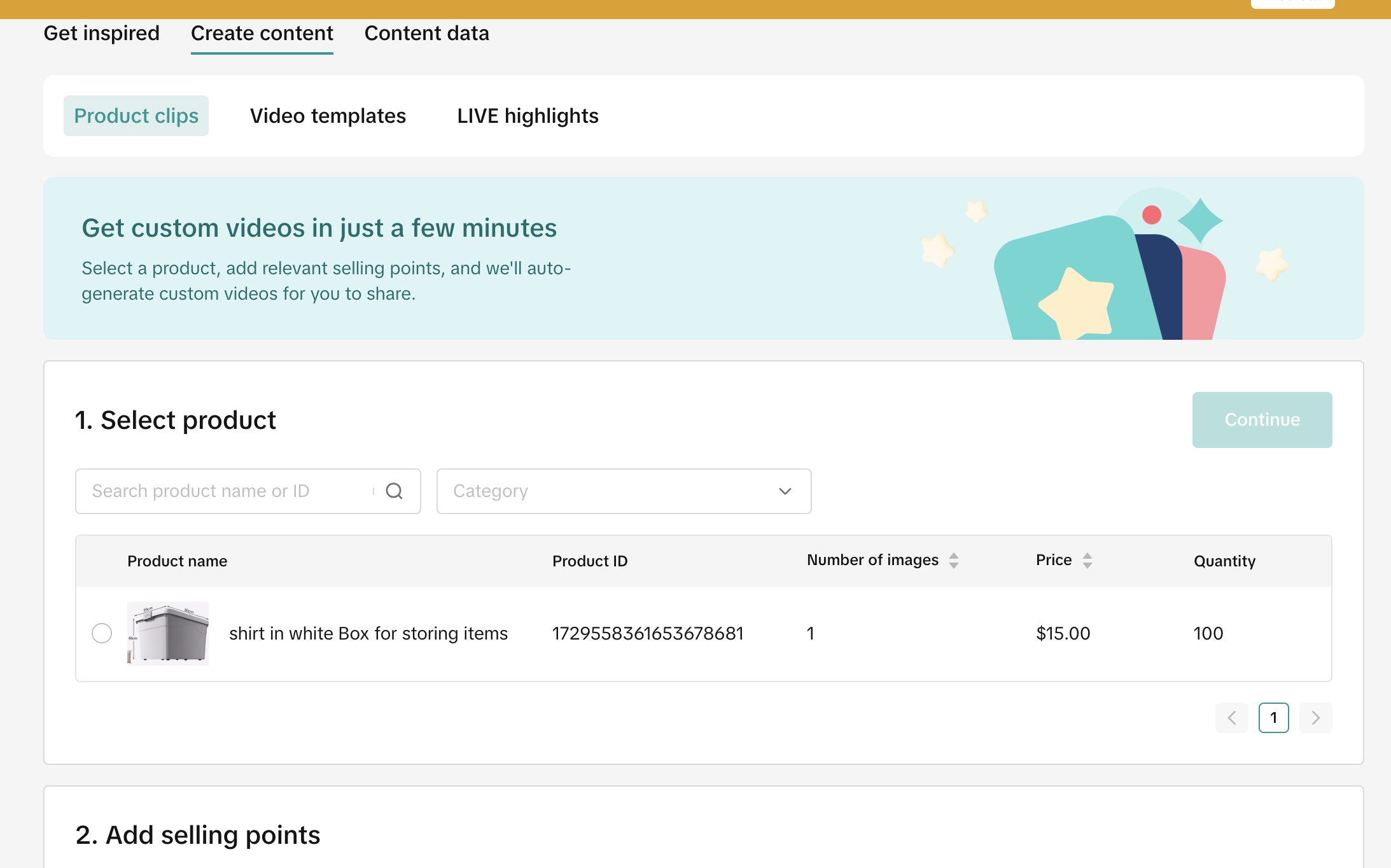
Task: Open the Category dropdown
Action: [611, 491]
